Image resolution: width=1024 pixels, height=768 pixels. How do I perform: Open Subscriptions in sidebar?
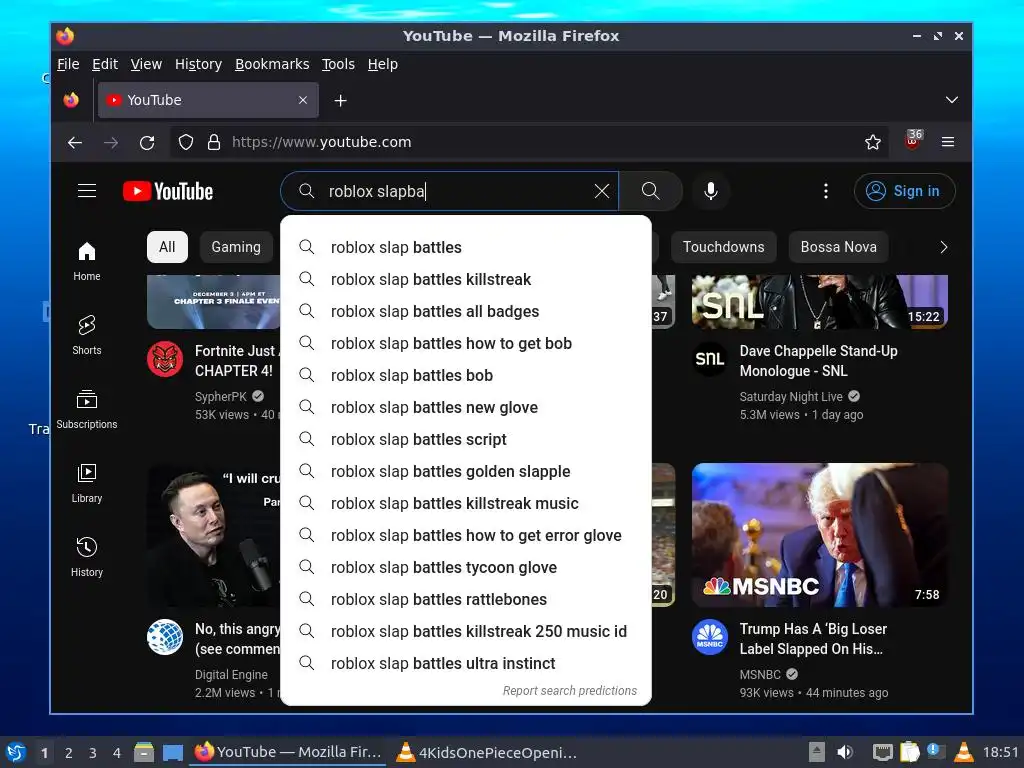pyautogui.click(x=87, y=409)
